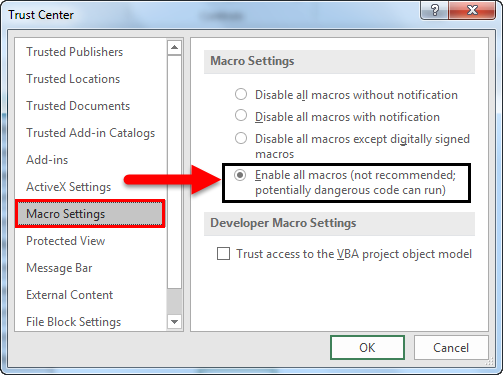
Task: Switch to ActiveX Settings
Action: click(69, 187)
